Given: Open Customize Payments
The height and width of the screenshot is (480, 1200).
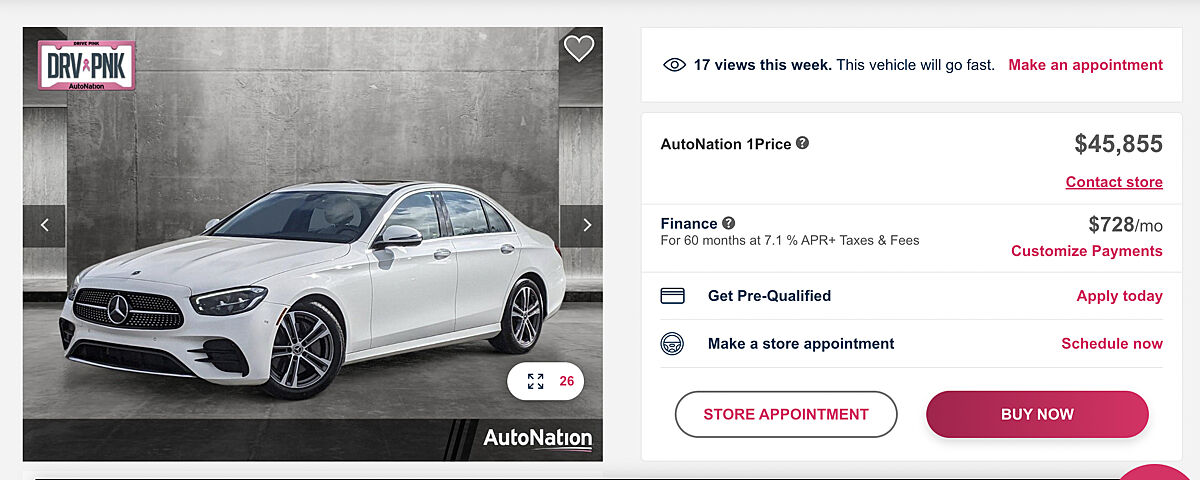Looking at the screenshot, I should [1086, 251].
